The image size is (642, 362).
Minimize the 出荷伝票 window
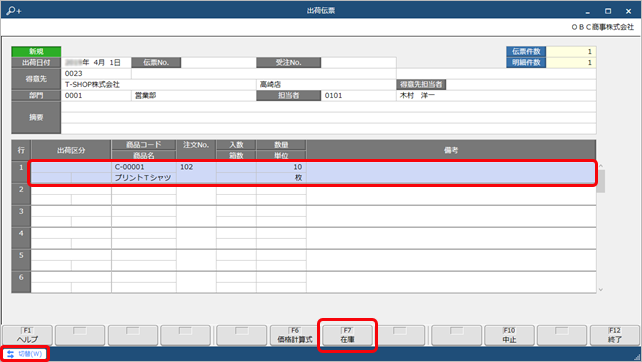point(588,11)
